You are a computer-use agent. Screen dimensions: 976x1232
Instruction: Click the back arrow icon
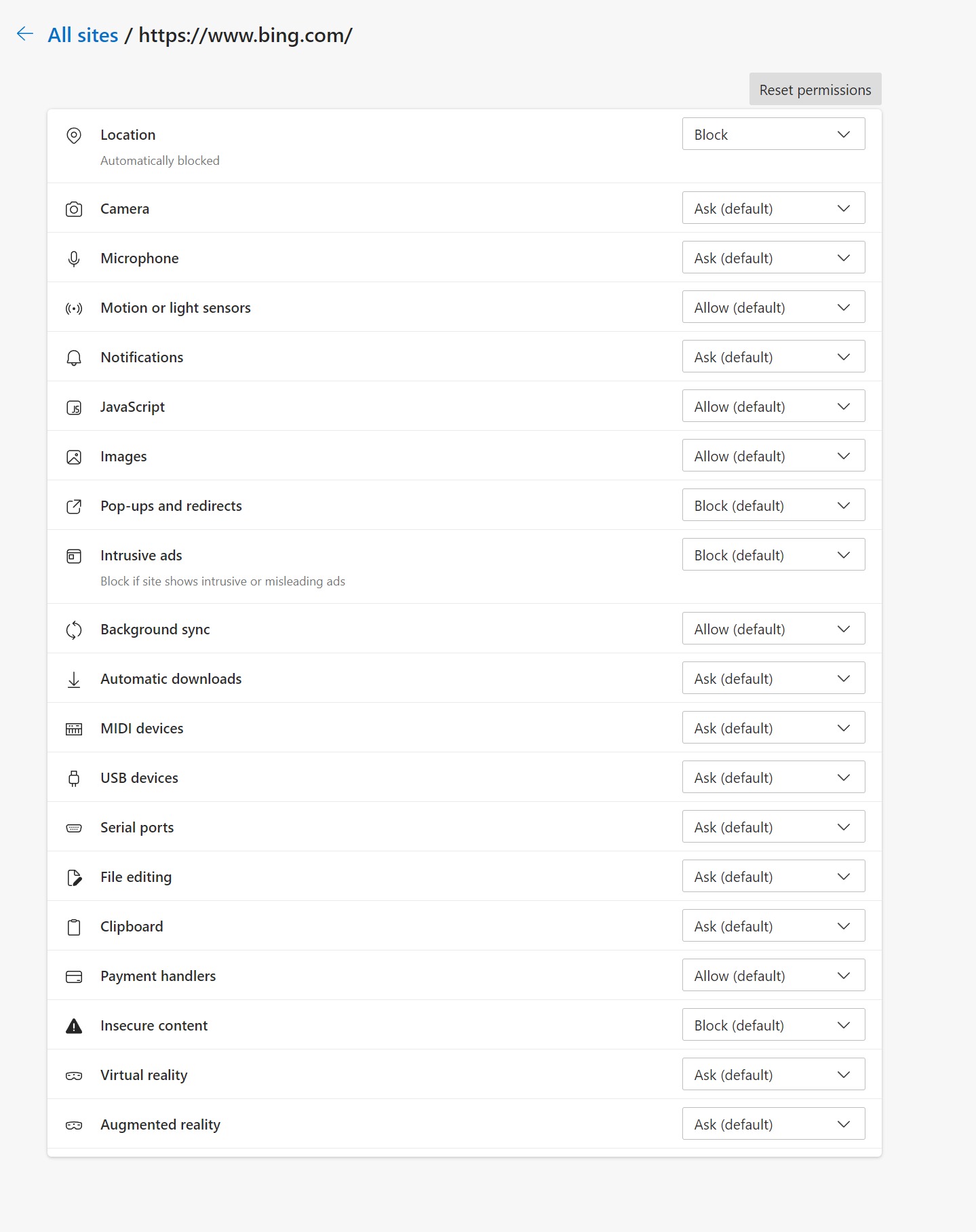click(25, 34)
